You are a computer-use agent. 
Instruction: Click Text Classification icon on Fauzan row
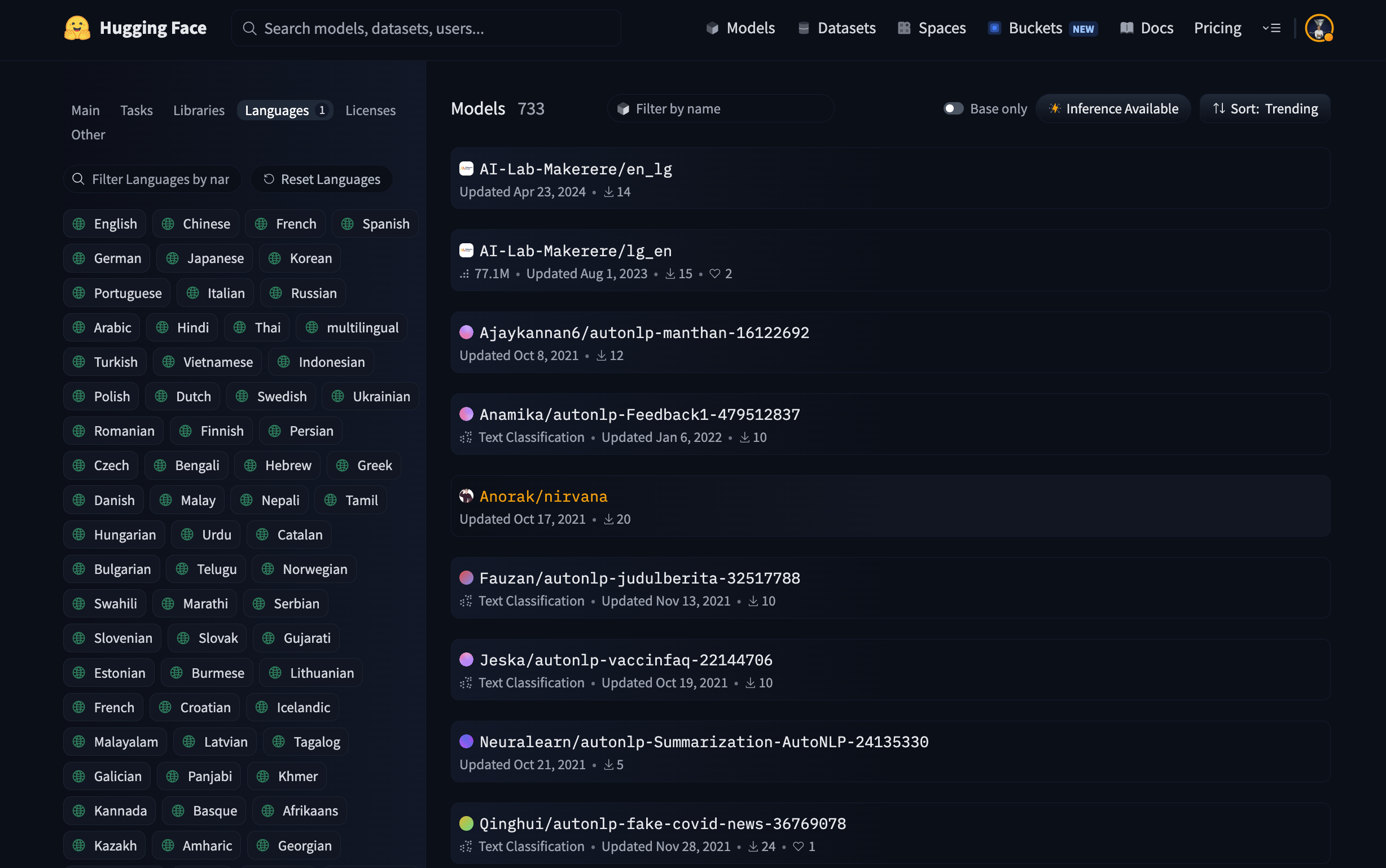pos(466,601)
